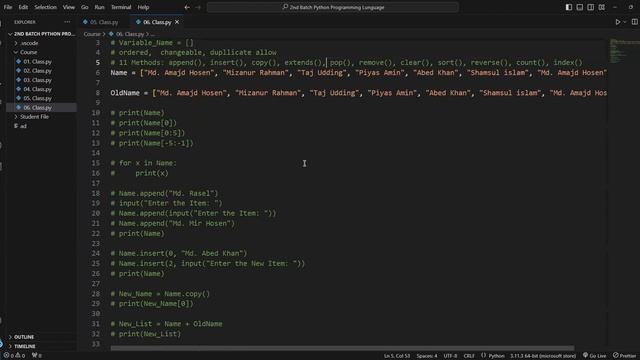Screen dimensions: 640x360
Task: Click the horizontal editor scrollbar
Action: pyautogui.click(x=342, y=348)
